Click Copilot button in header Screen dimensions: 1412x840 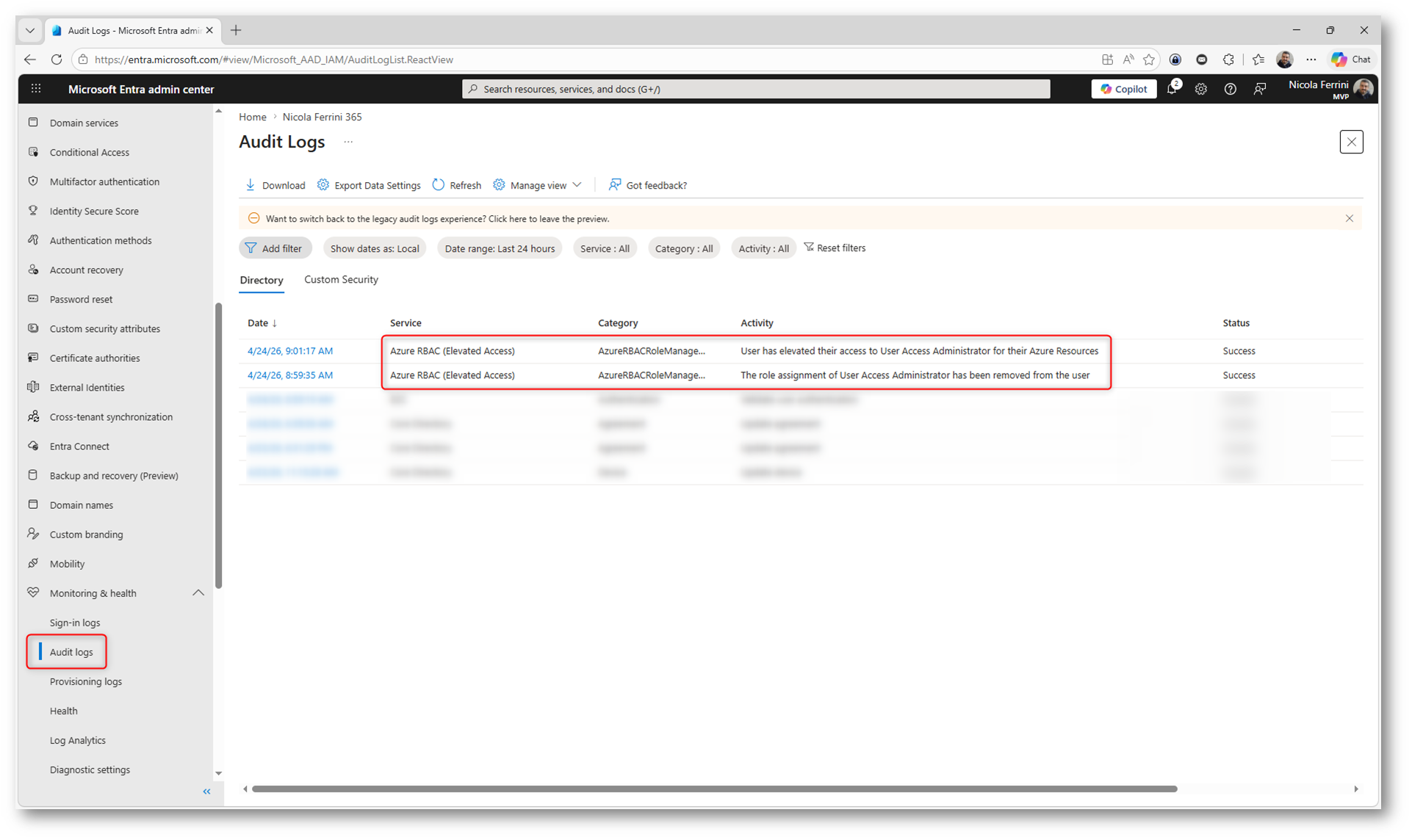[1123, 89]
